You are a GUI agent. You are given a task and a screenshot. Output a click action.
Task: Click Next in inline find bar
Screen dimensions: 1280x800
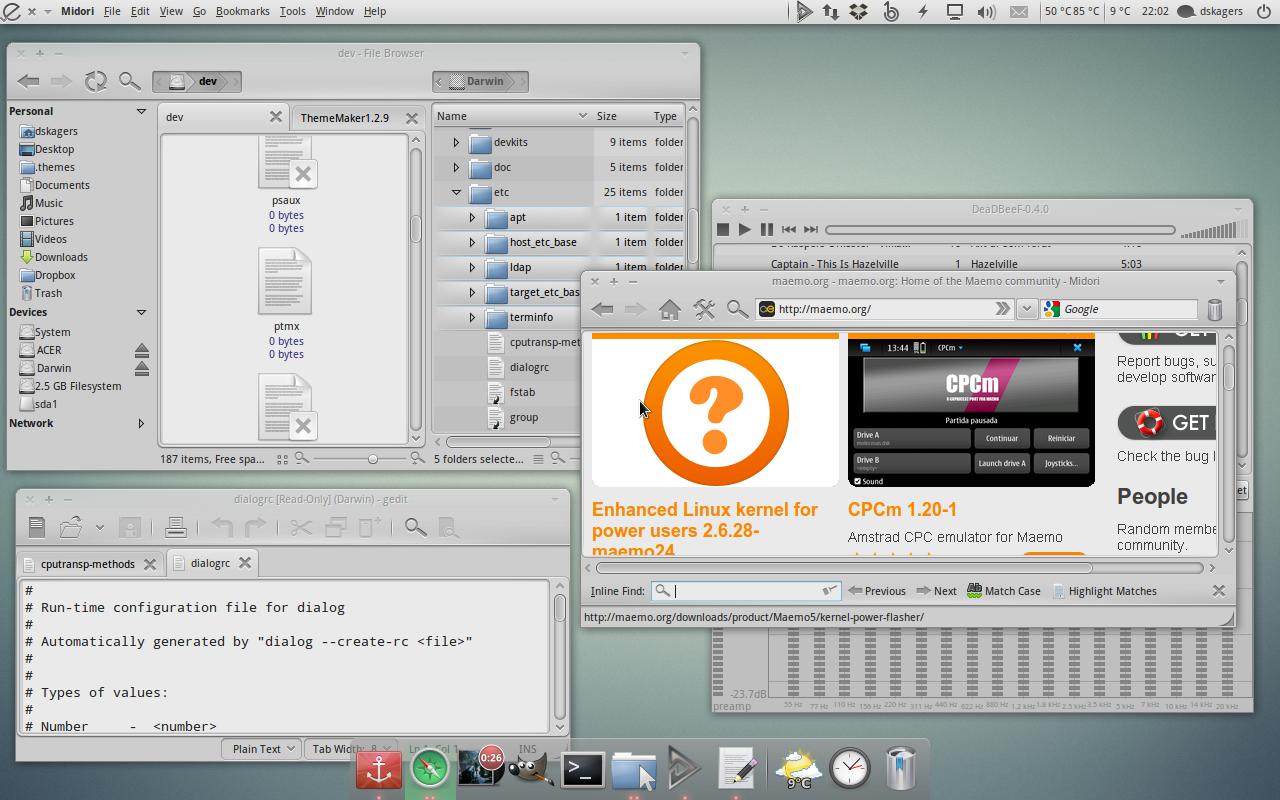coord(936,591)
